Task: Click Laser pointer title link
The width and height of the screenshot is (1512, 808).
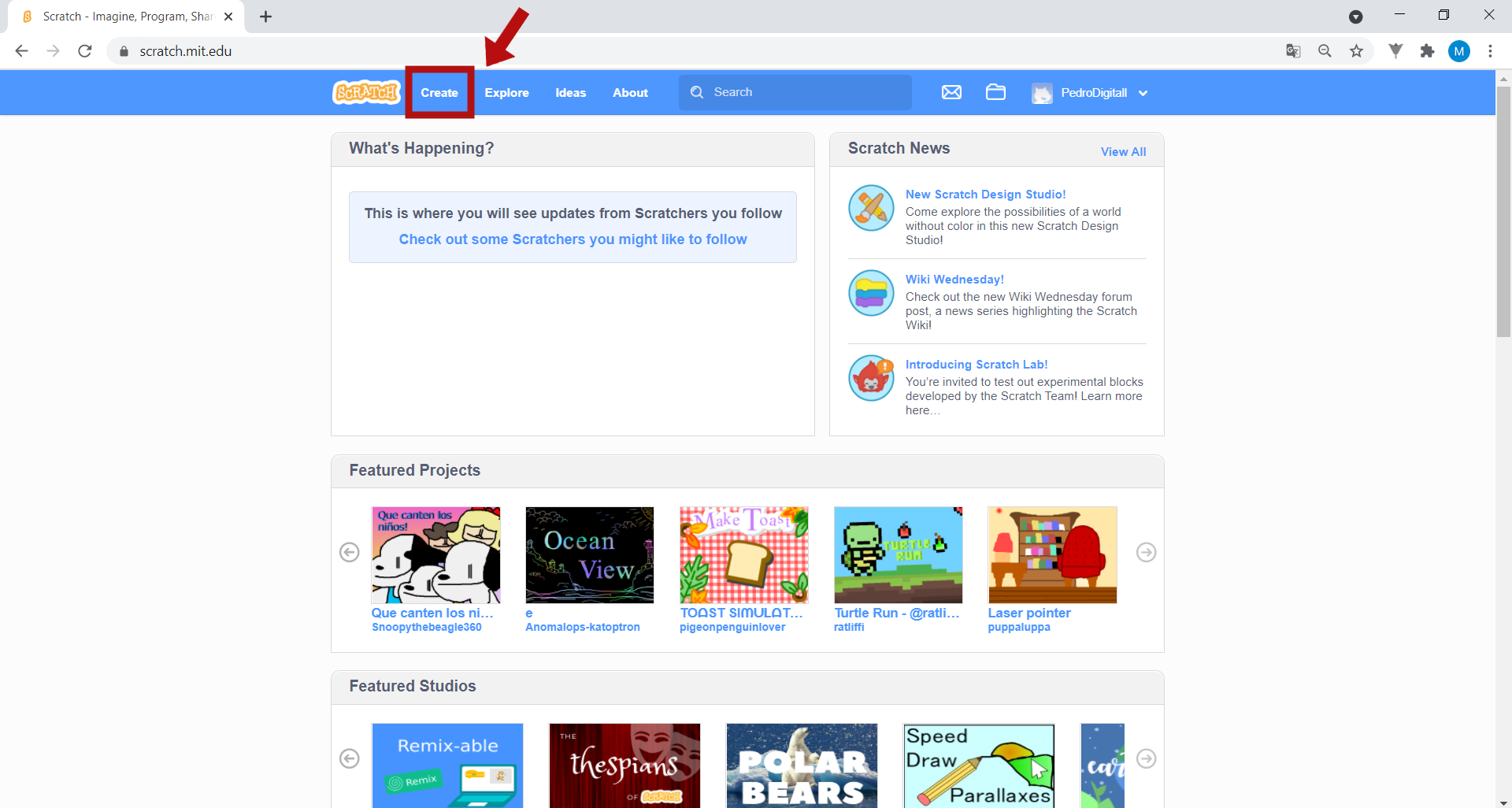Action: pos(1029,613)
